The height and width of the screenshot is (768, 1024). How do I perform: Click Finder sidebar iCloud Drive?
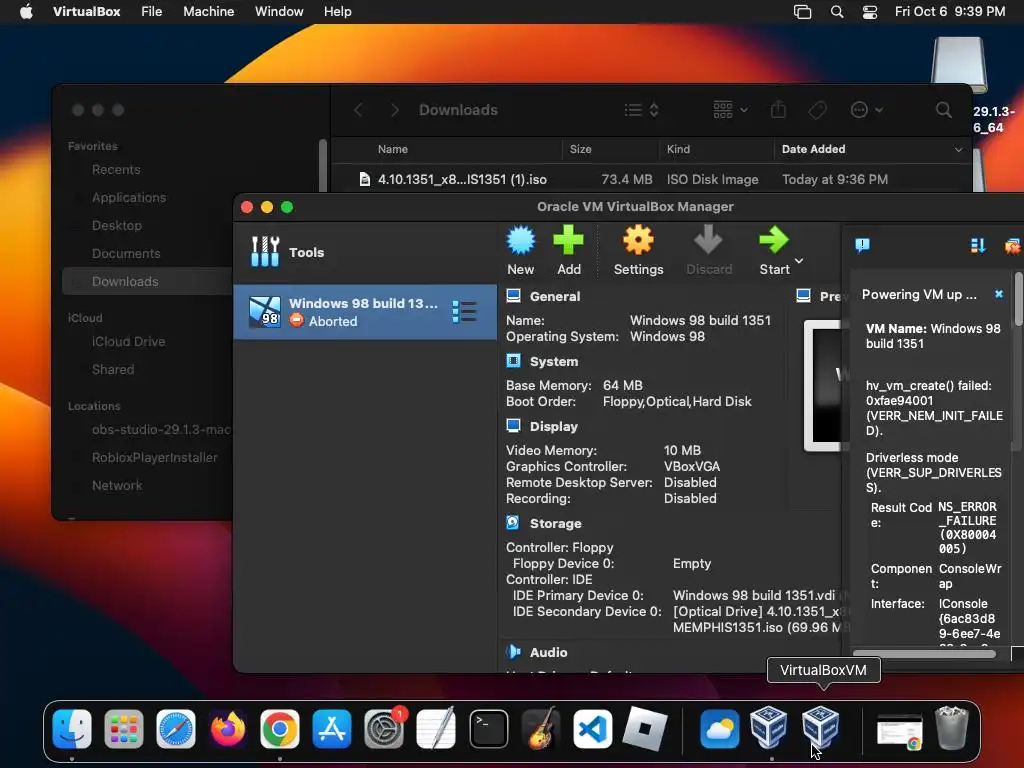coord(128,342)
